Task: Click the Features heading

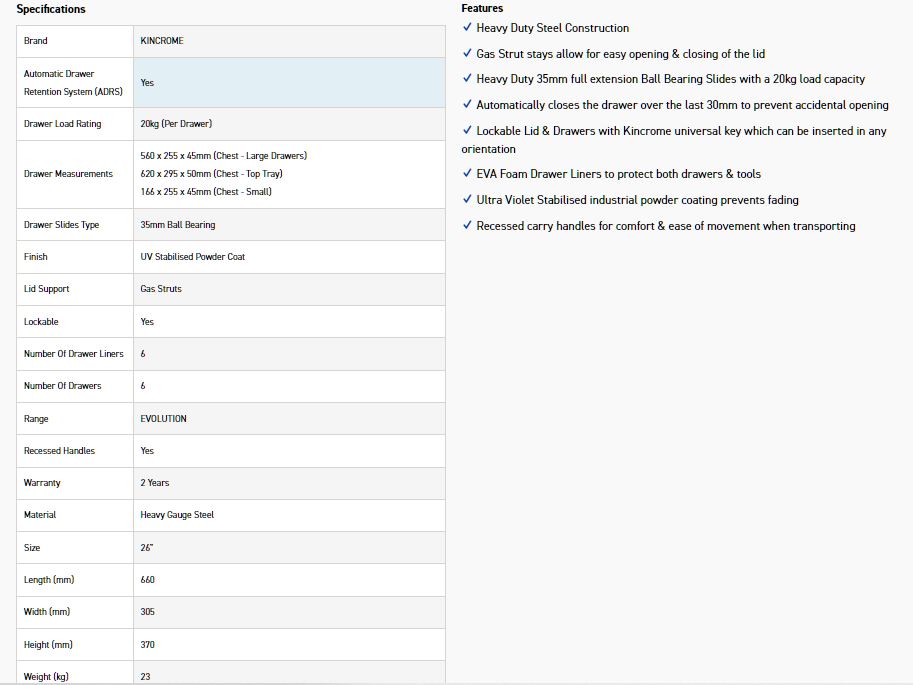Action: click(482, 8)
